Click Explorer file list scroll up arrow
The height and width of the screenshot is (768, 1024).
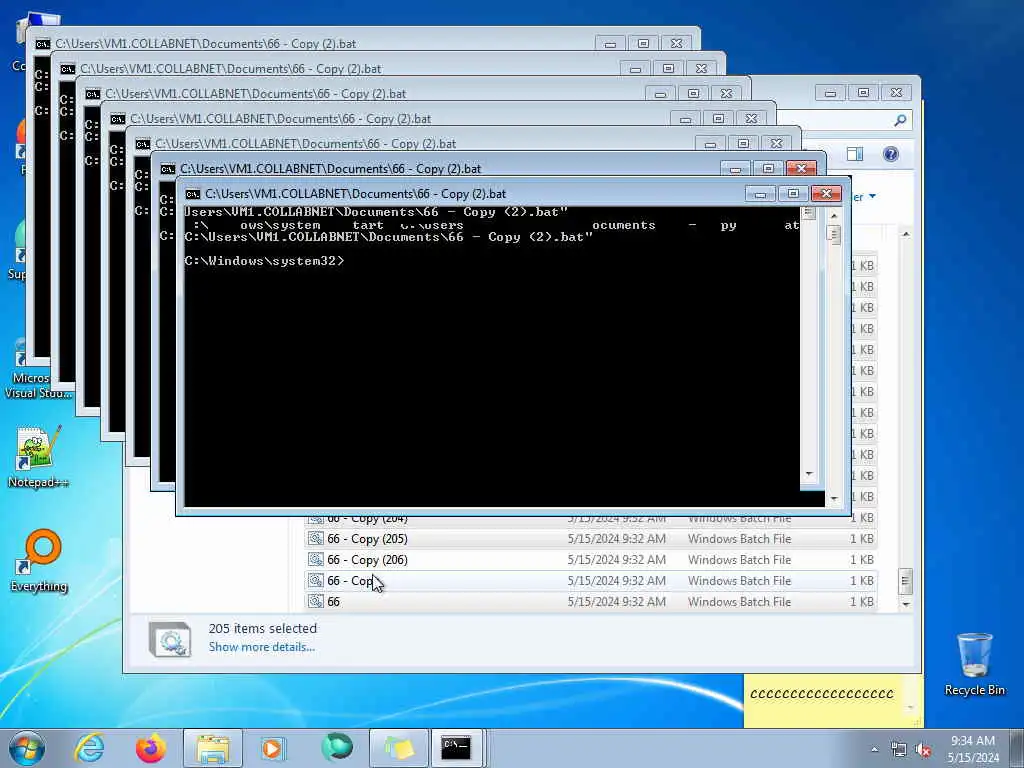905,234
